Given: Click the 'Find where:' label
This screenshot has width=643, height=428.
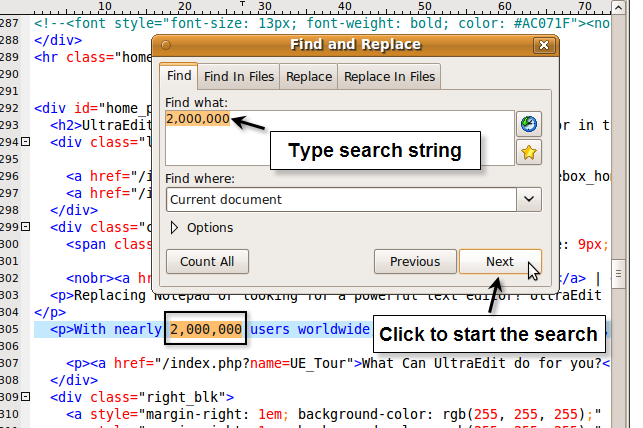Looking at the screenshot, I should [200, 179].
